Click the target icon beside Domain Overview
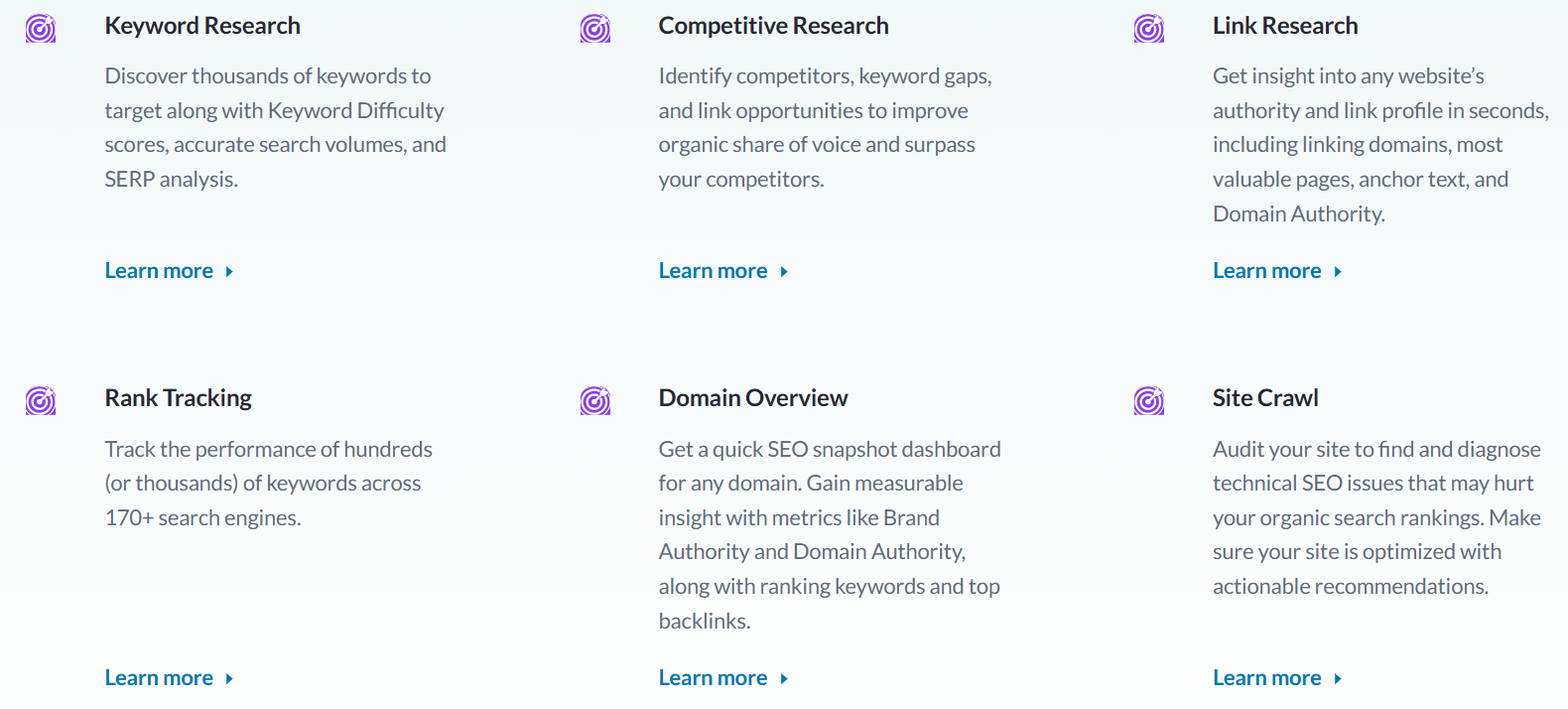The height and width of the screenshot is (709, 1568). pos(594,401)
